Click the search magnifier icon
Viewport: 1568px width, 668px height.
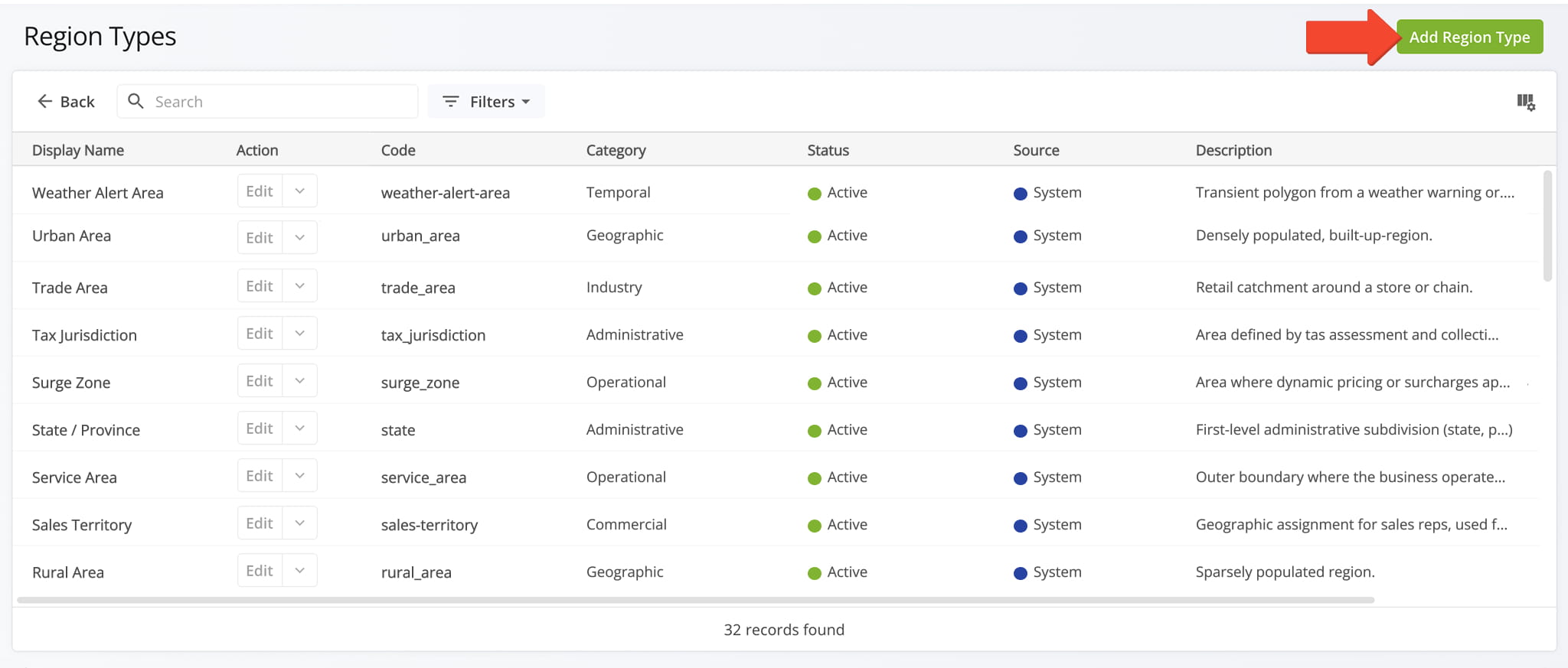[136, 101]
